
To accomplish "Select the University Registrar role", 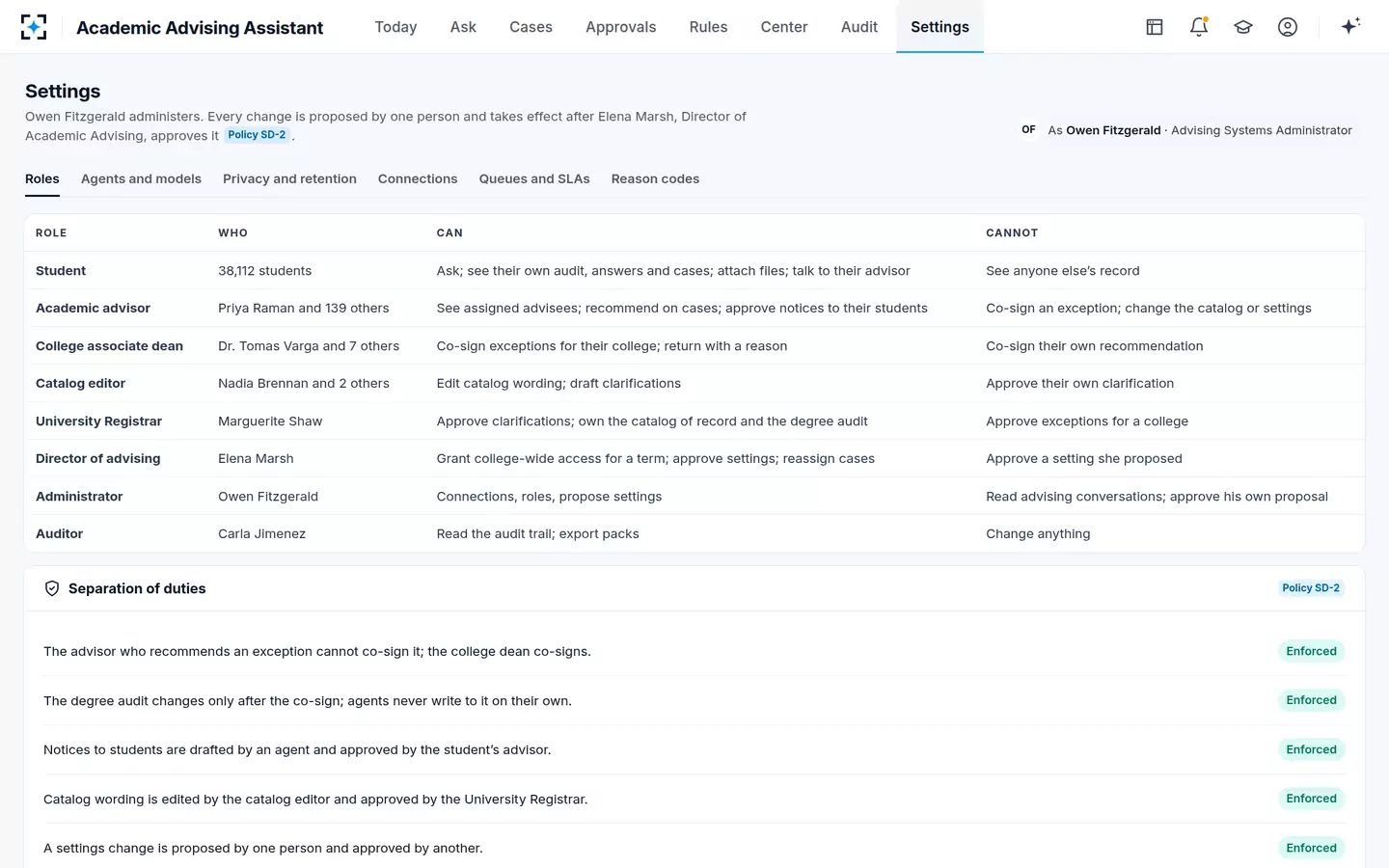I will (x=98, y=421).
